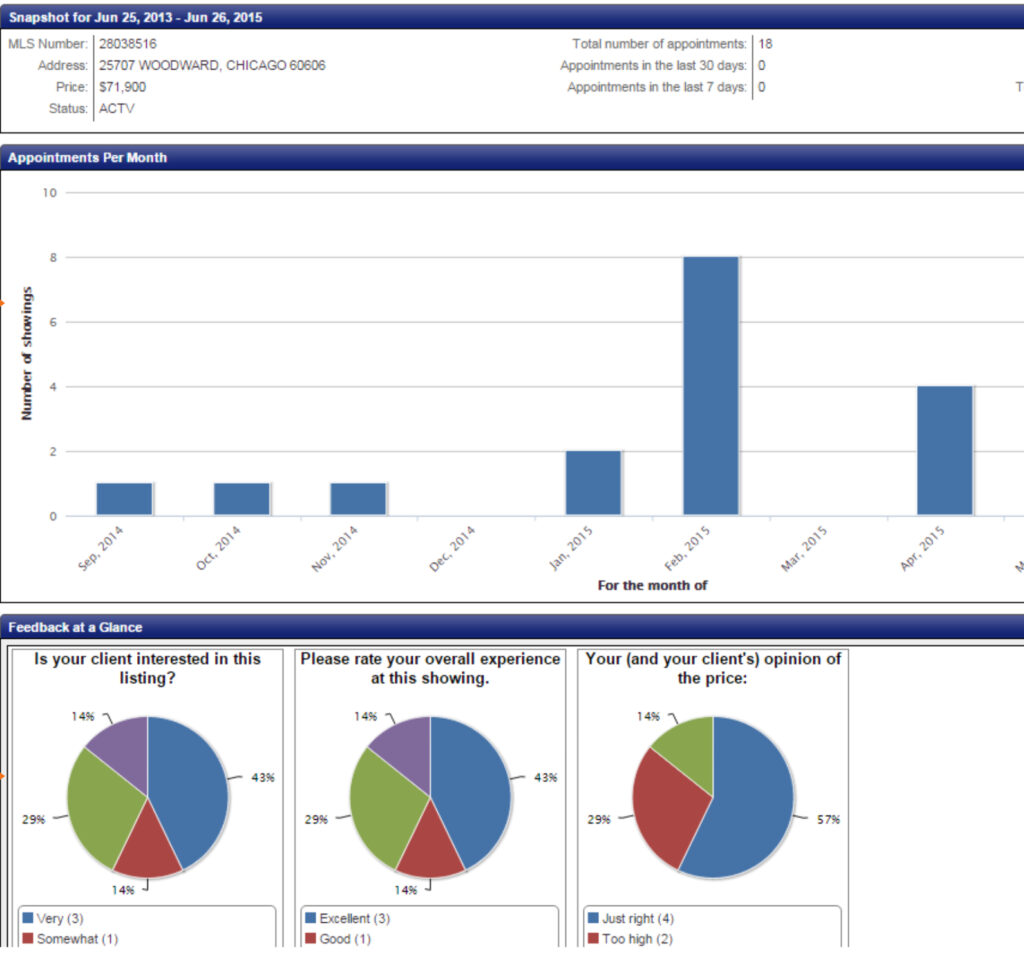Click the 'Feedback at a Glance' panel header
The height and width of the screenshot is (966, 1024).
point(75,628)
